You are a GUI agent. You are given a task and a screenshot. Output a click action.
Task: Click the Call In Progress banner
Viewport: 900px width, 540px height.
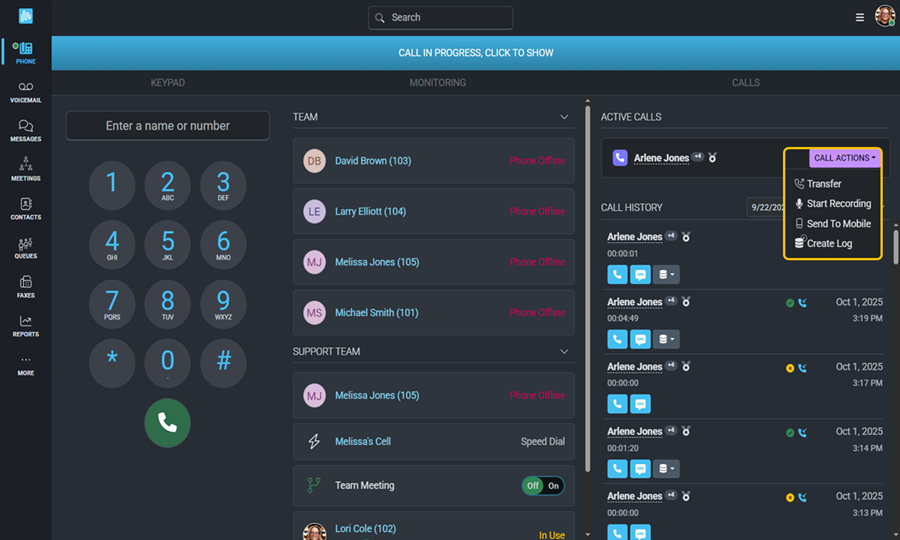coord(475,53)
